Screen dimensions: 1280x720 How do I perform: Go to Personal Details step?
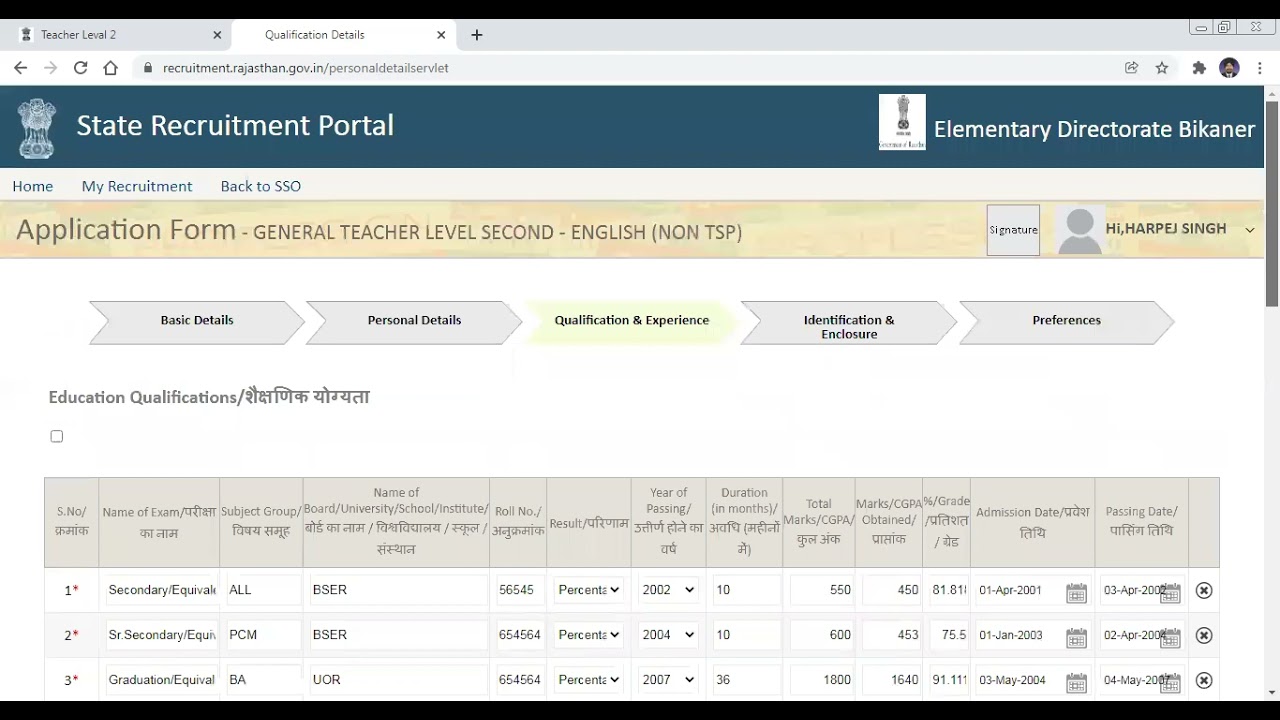point(414,322)
